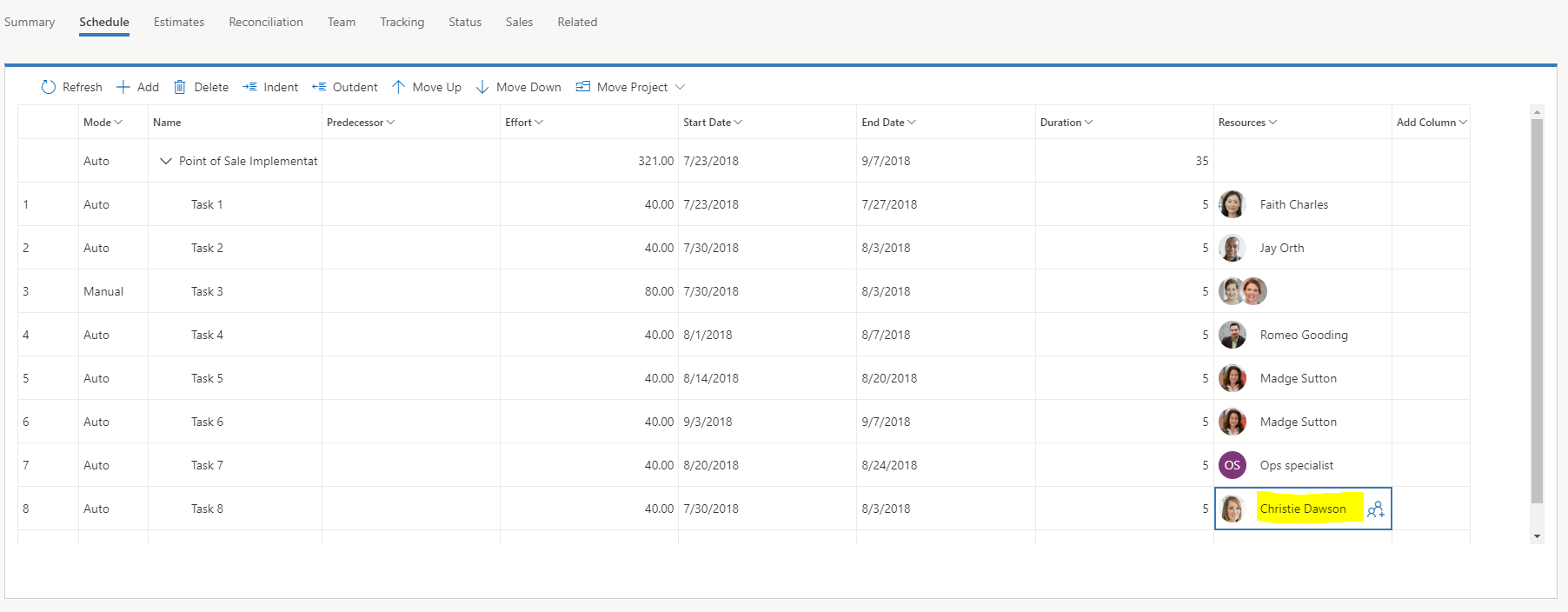Click the Move Up arrow icon
This screenshot has height=612, width=1568.
point(398,87)
